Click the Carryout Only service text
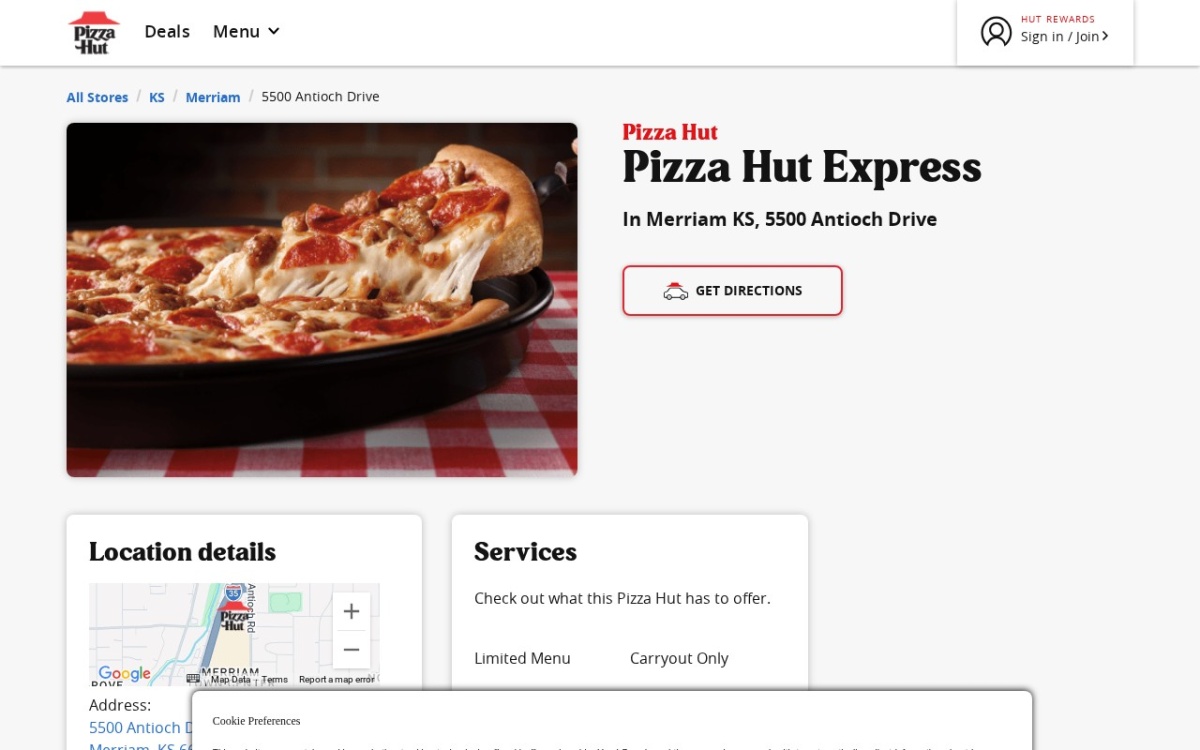This screenshot has height=750, width=1200. point(679,658)
